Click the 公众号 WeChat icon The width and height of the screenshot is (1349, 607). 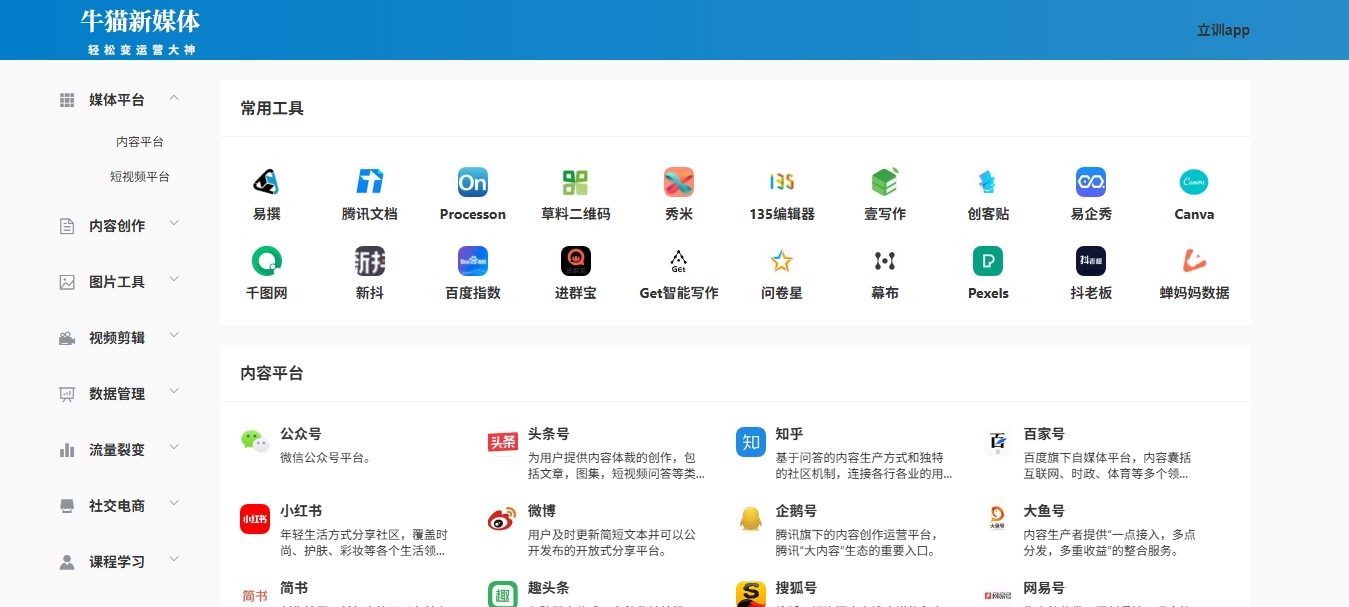point(255,441)
